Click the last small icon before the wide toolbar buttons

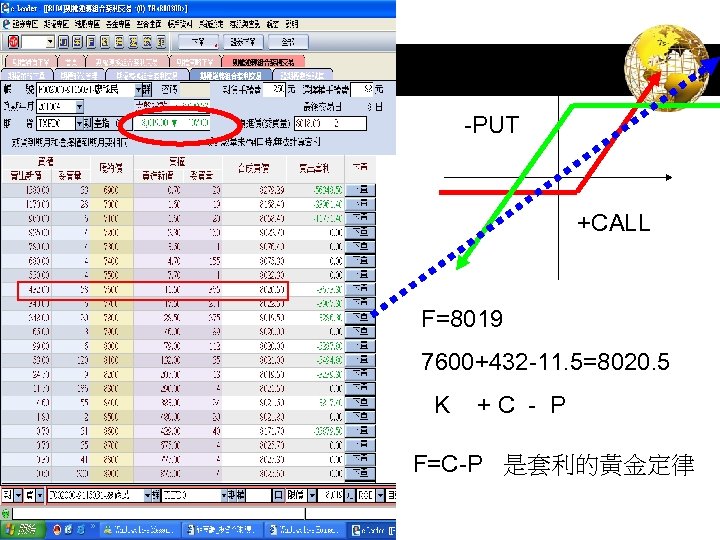pos(161,42)
